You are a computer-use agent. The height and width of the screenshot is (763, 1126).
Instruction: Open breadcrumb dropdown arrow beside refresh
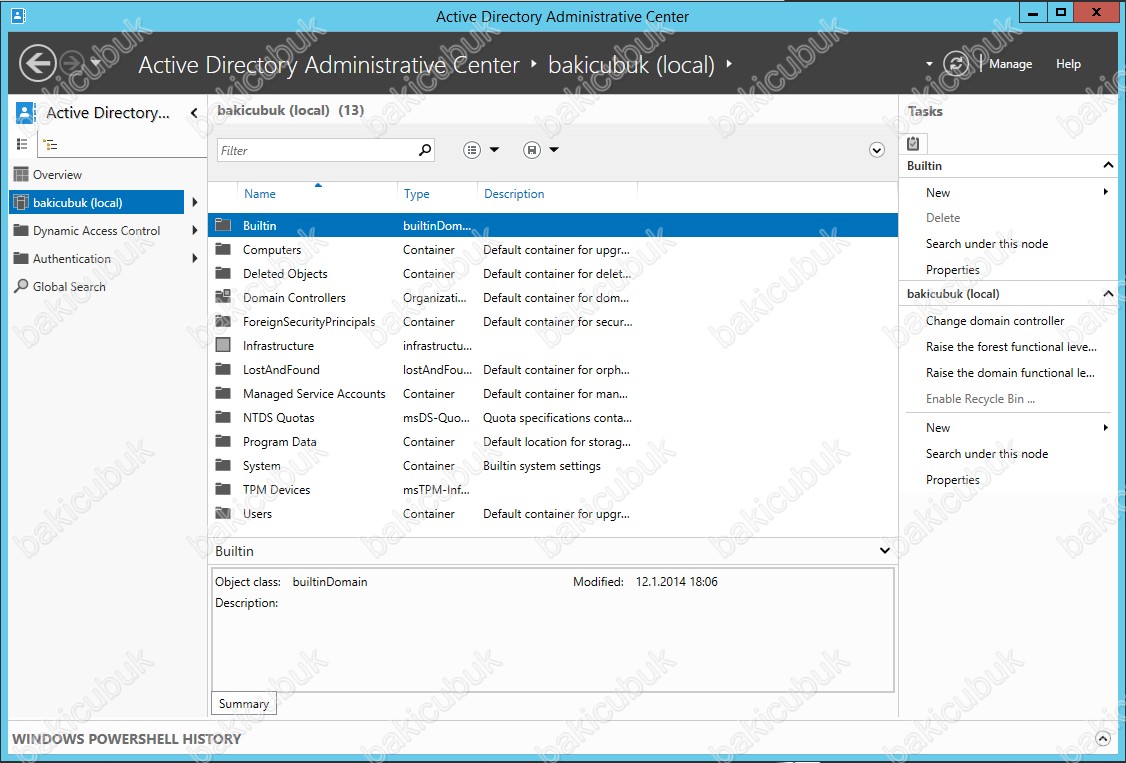(929, 64)
